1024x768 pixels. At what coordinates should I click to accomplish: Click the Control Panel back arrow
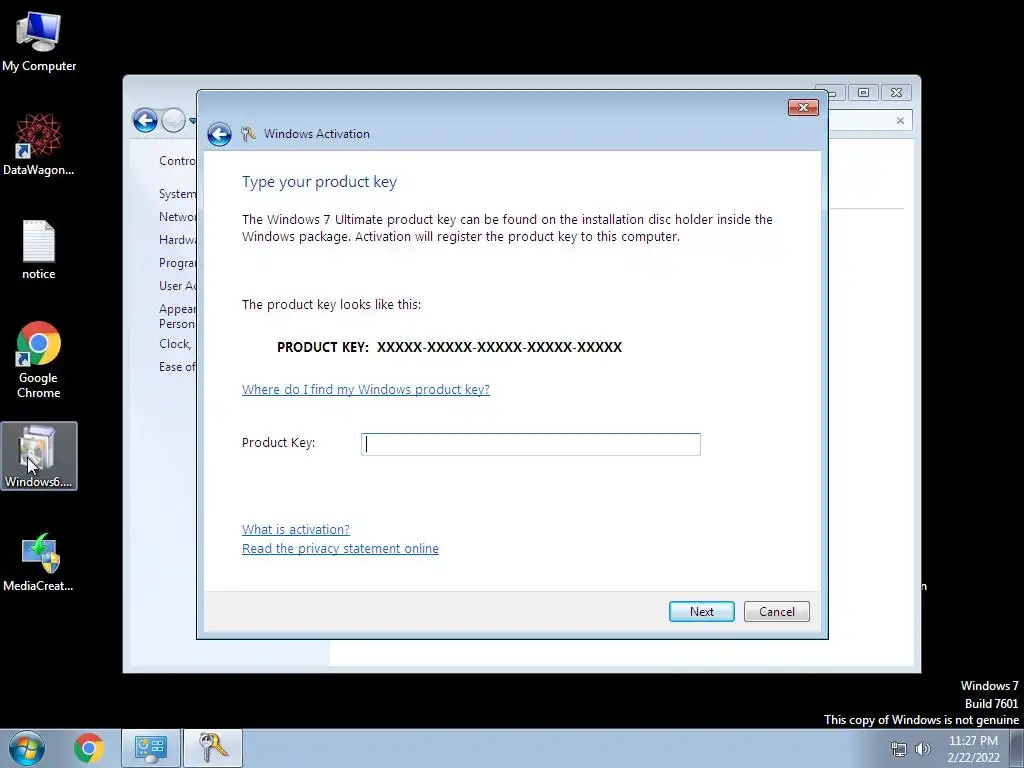145,120
